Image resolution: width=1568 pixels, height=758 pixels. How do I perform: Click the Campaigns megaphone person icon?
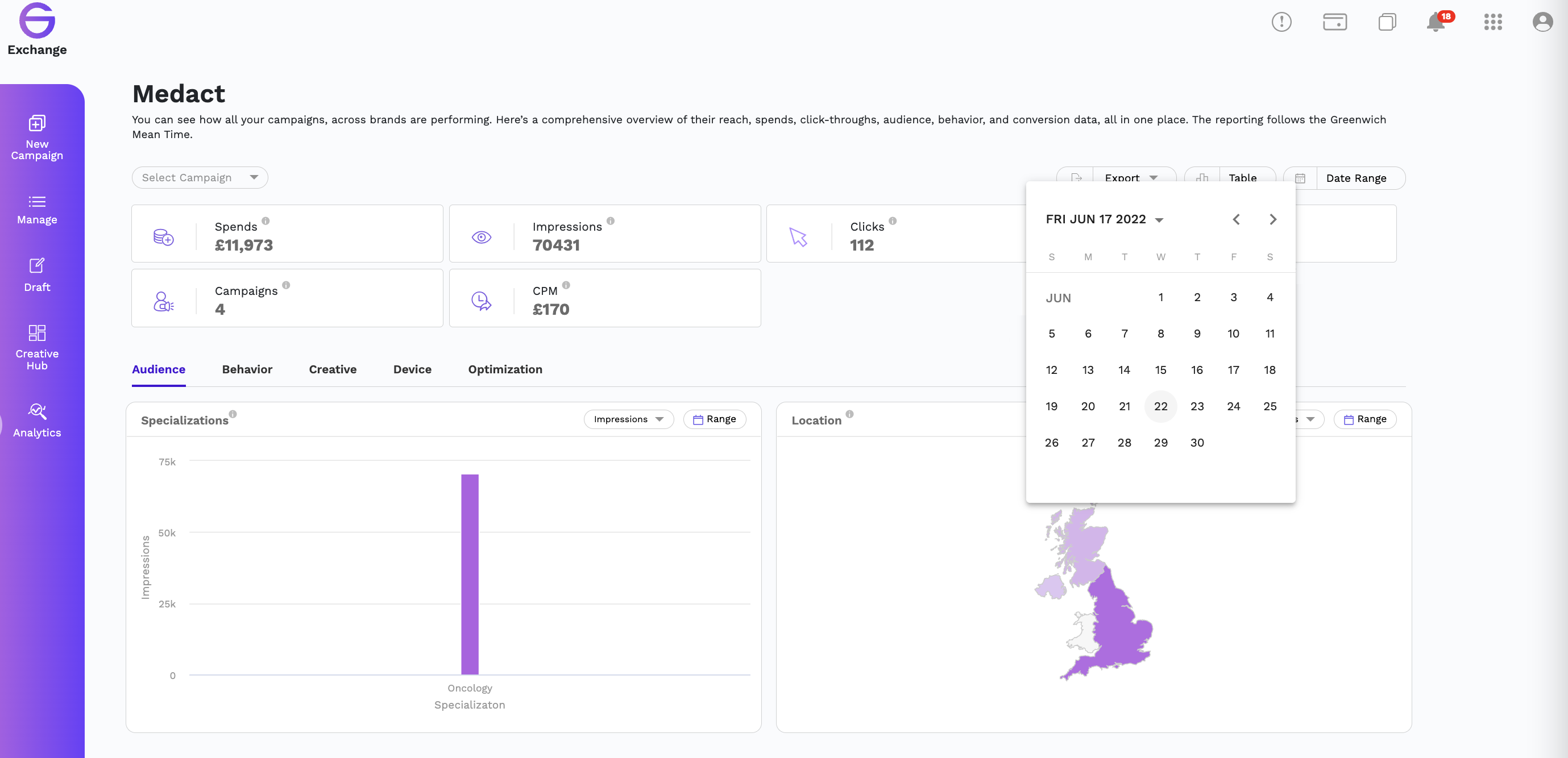tap(163, 301)
